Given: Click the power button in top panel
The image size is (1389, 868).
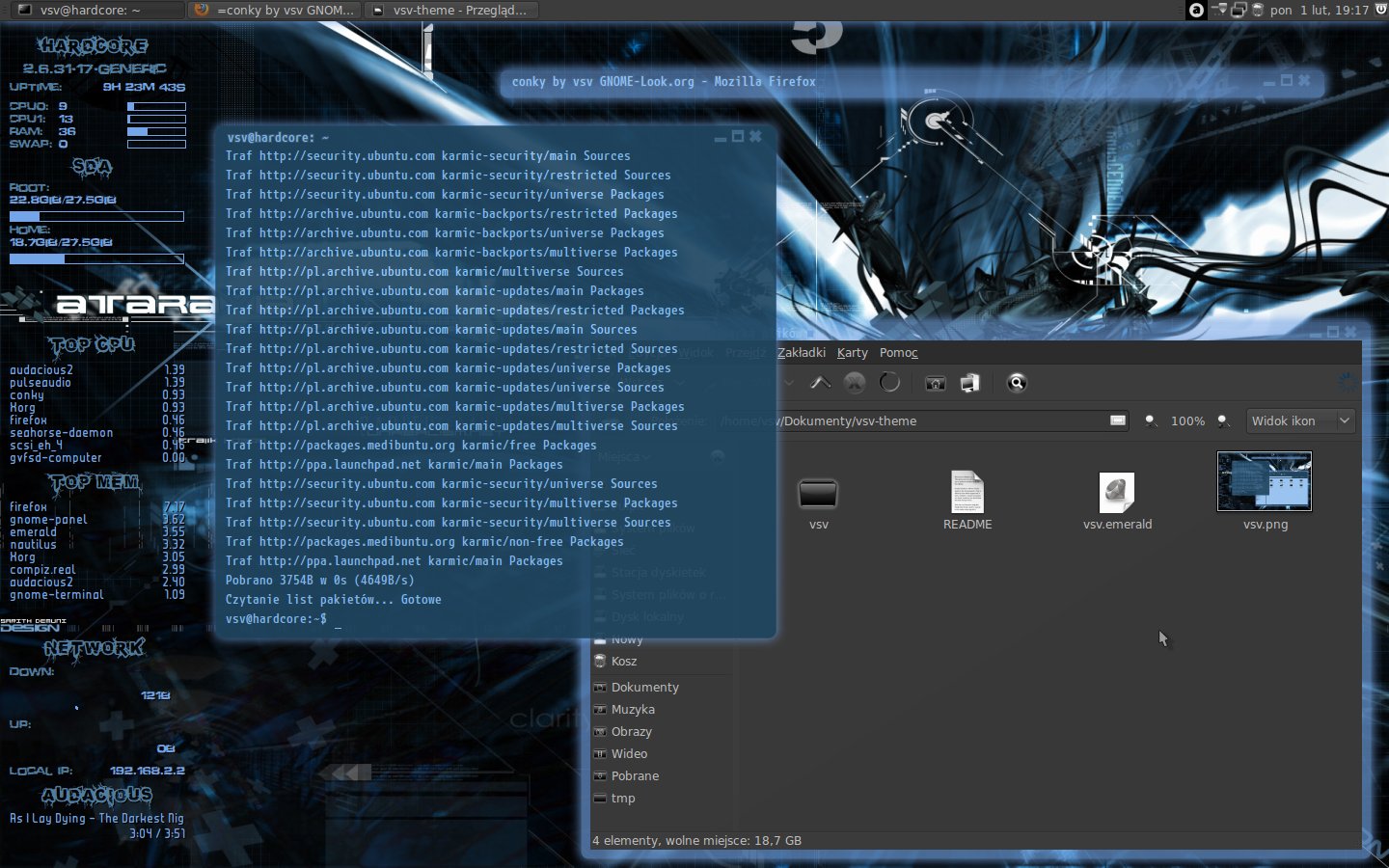Looking at the screenshot, I should [x=1380, y=10].
